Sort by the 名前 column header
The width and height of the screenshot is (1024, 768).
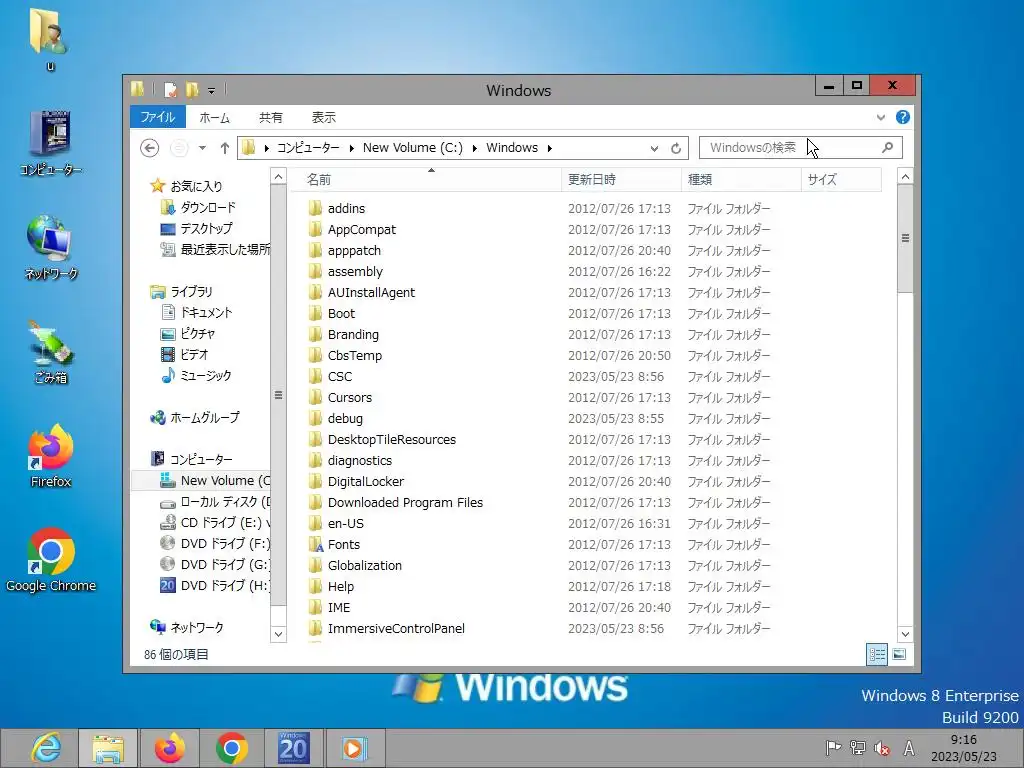425,180
